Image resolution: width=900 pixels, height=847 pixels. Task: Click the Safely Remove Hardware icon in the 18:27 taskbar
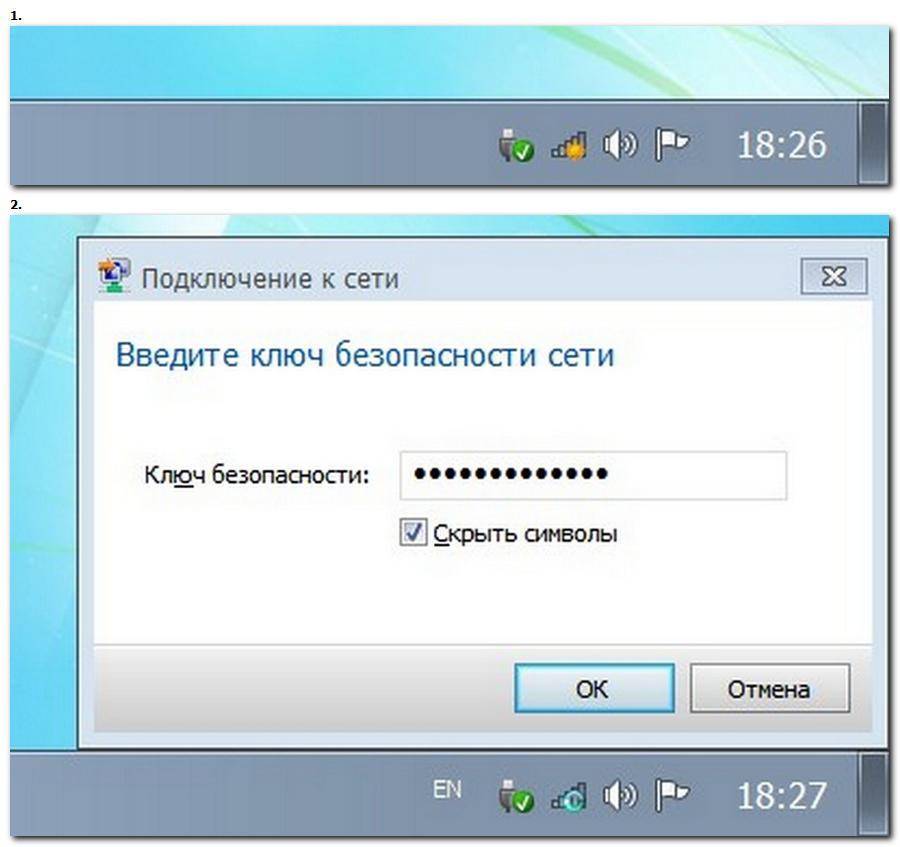[x=516, y=796]
